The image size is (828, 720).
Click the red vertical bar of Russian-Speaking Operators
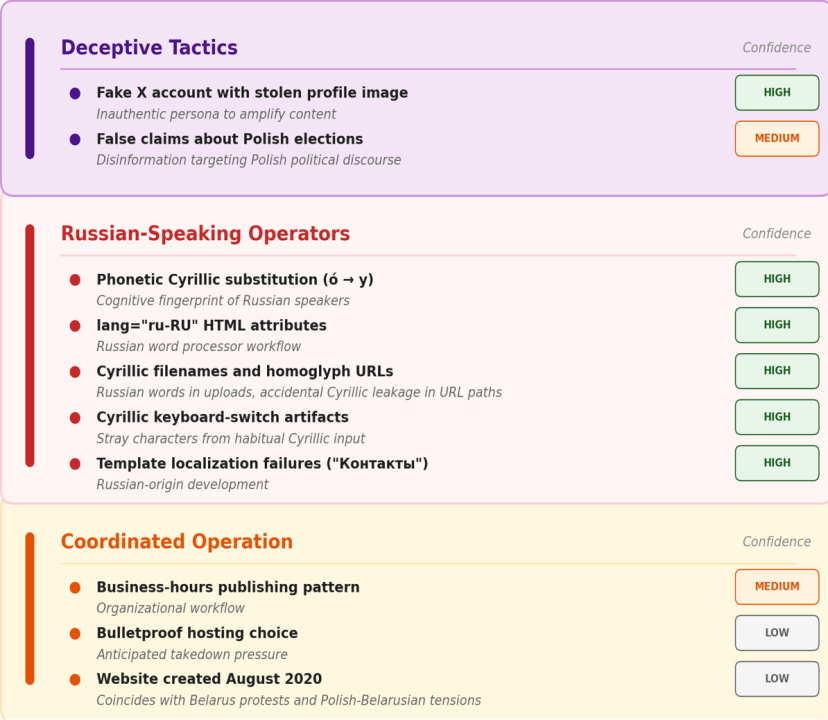pyautogui.click(x=30, y=345)
